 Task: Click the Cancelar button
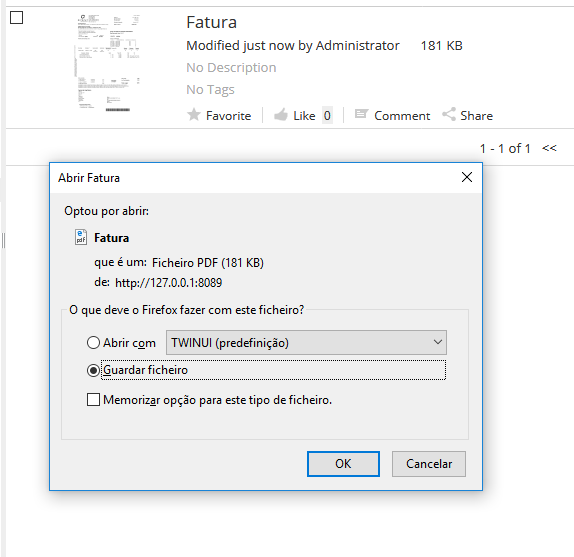coord(429,464)
